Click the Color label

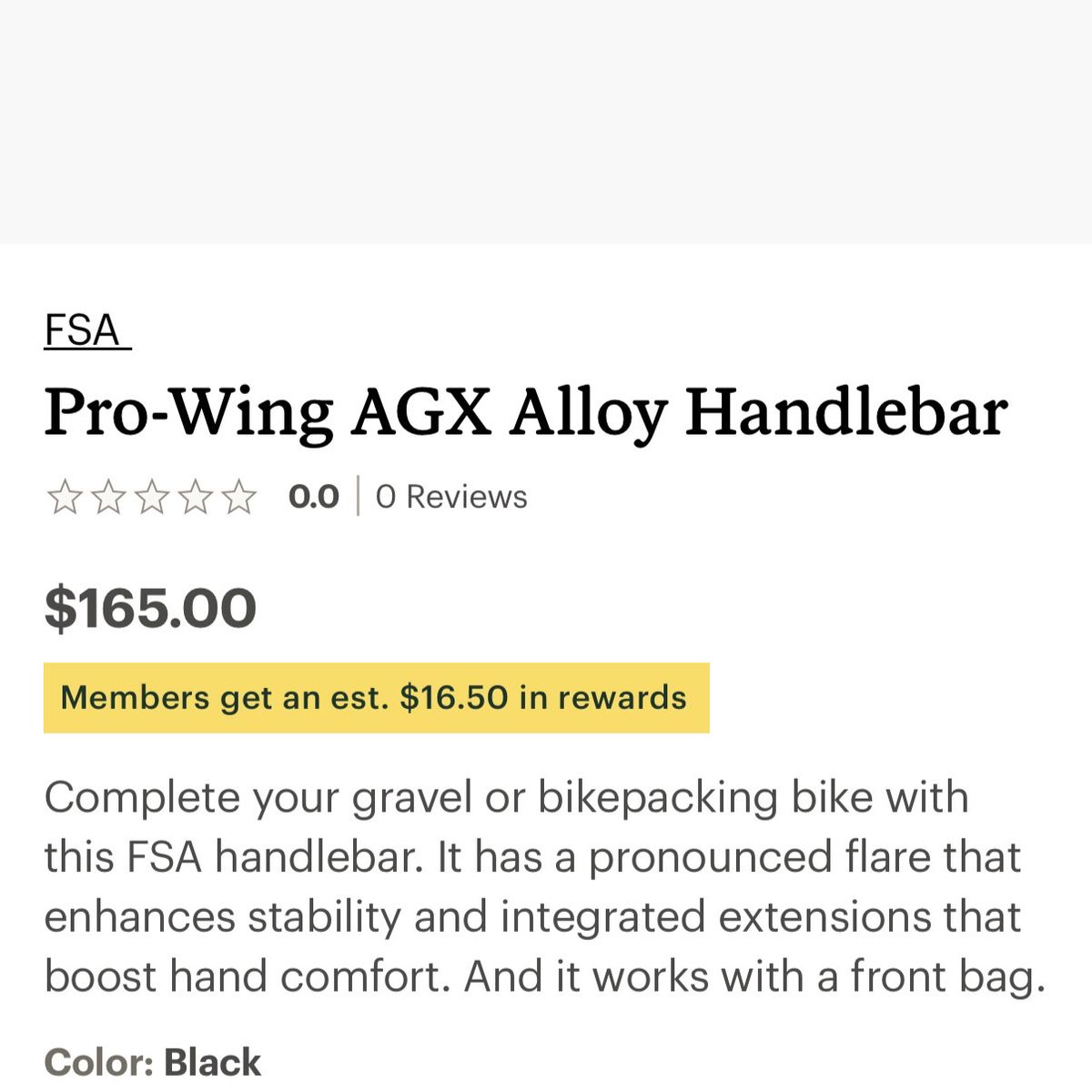pyautogui.click(x=98, y=1063)
